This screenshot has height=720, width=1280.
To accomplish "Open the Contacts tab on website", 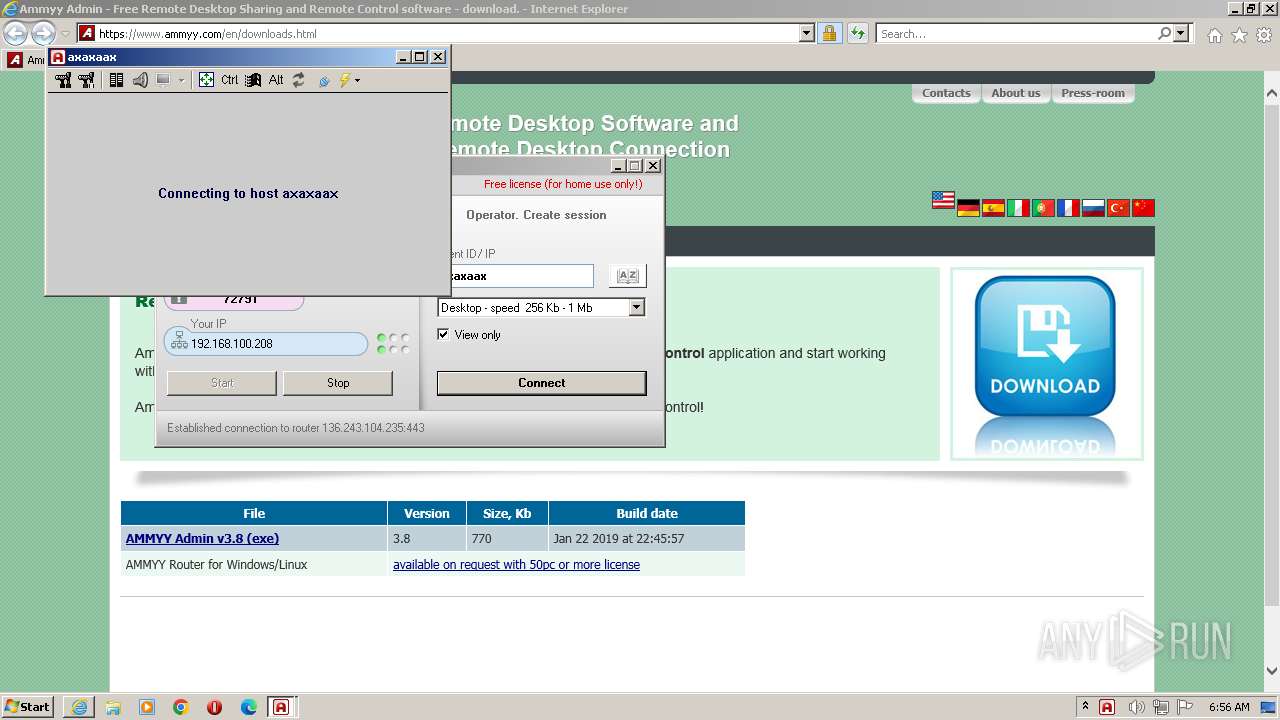I will tap(946, 93).
